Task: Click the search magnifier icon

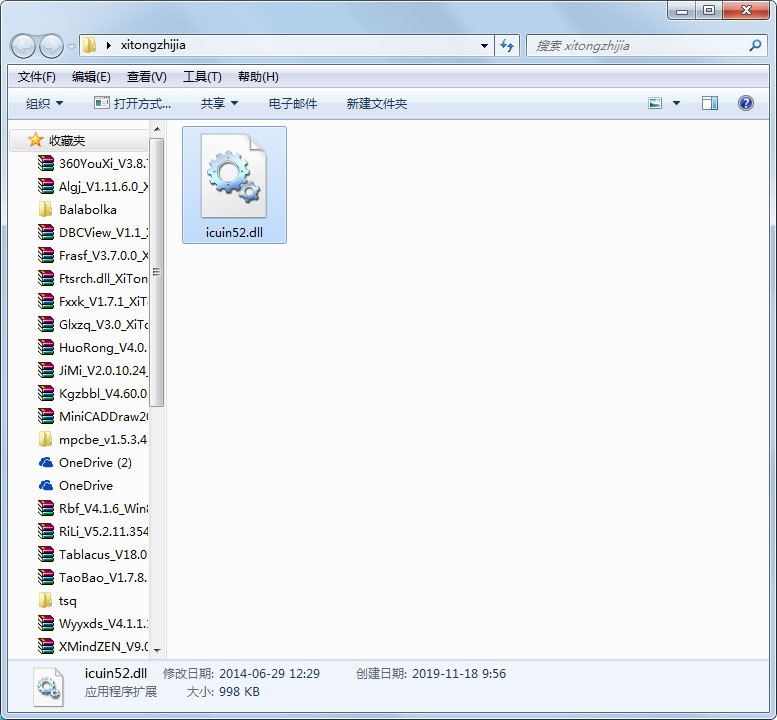Action: pyautogui.click(x=755, y=45)
